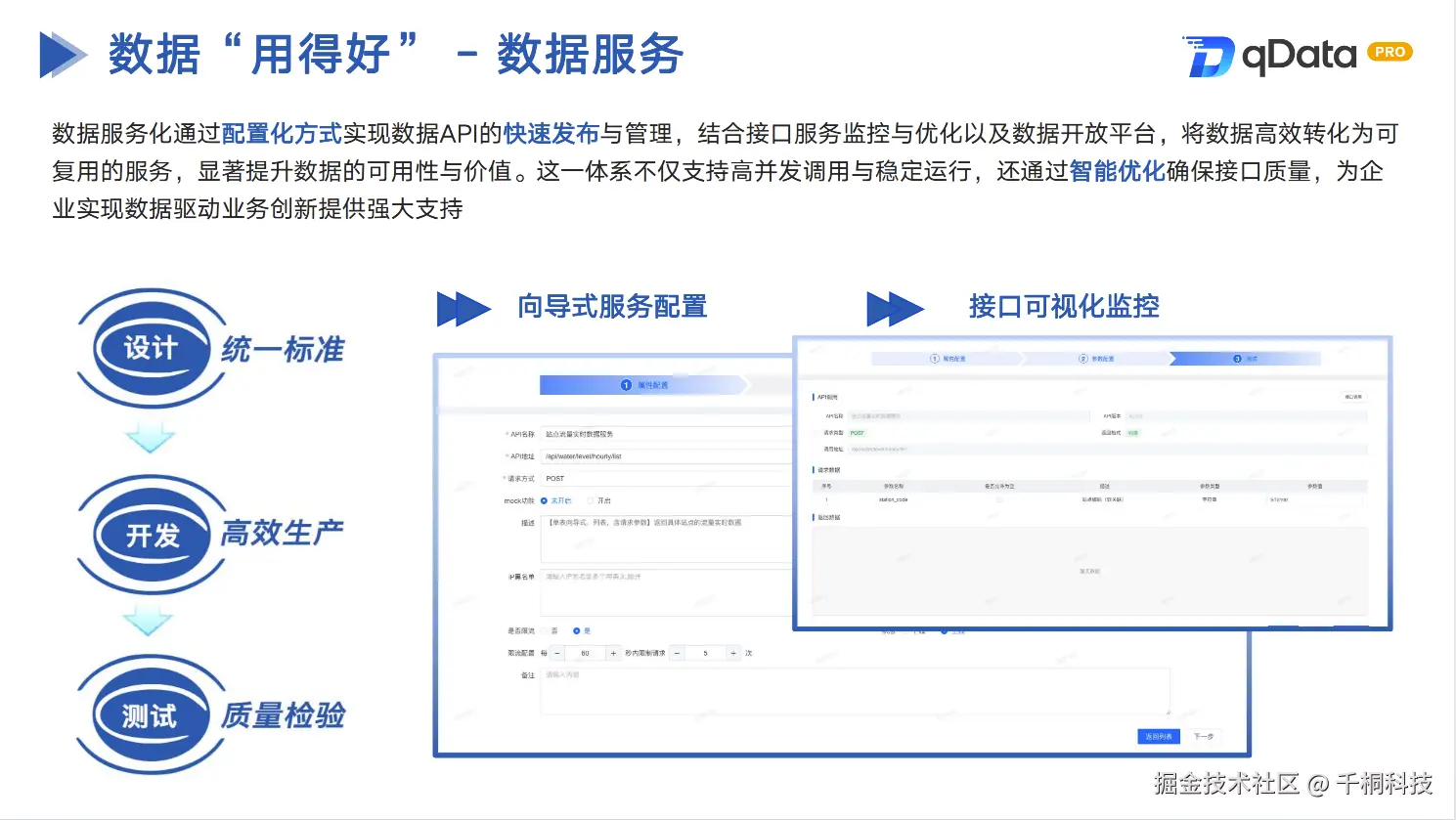Screen dimensions: 1456x820
Task: Click the cyan arrow between 开发 and 测试
Action: 150,622
